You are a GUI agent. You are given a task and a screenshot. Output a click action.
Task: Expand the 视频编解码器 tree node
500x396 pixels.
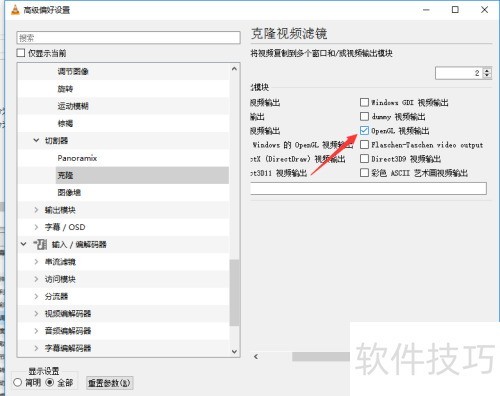(x=36, y=314)
